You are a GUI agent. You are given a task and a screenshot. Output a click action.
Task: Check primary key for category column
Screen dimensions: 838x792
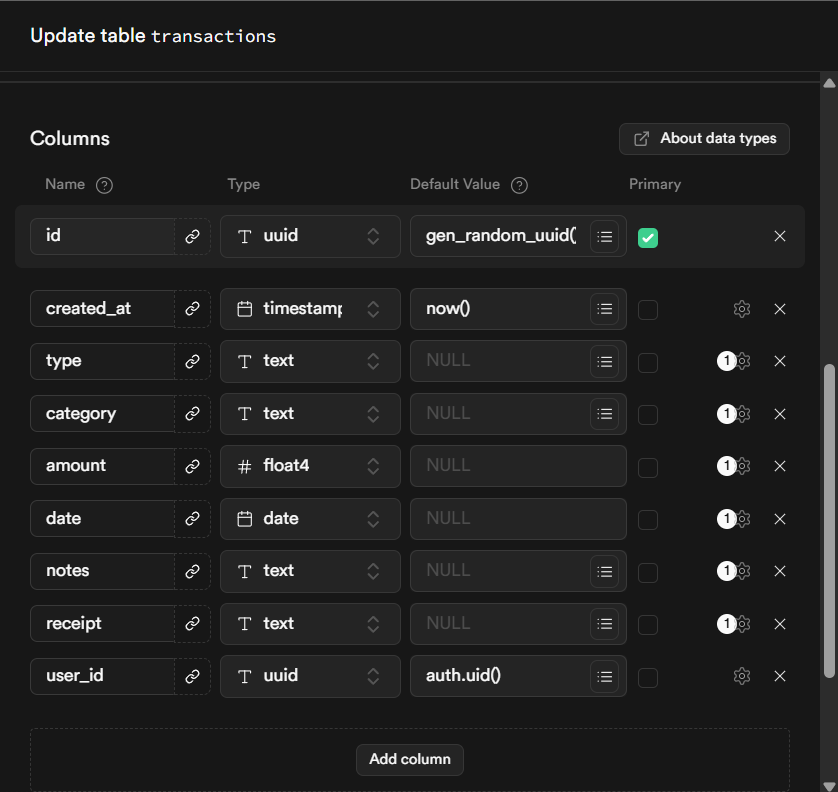tap(648, 415)
